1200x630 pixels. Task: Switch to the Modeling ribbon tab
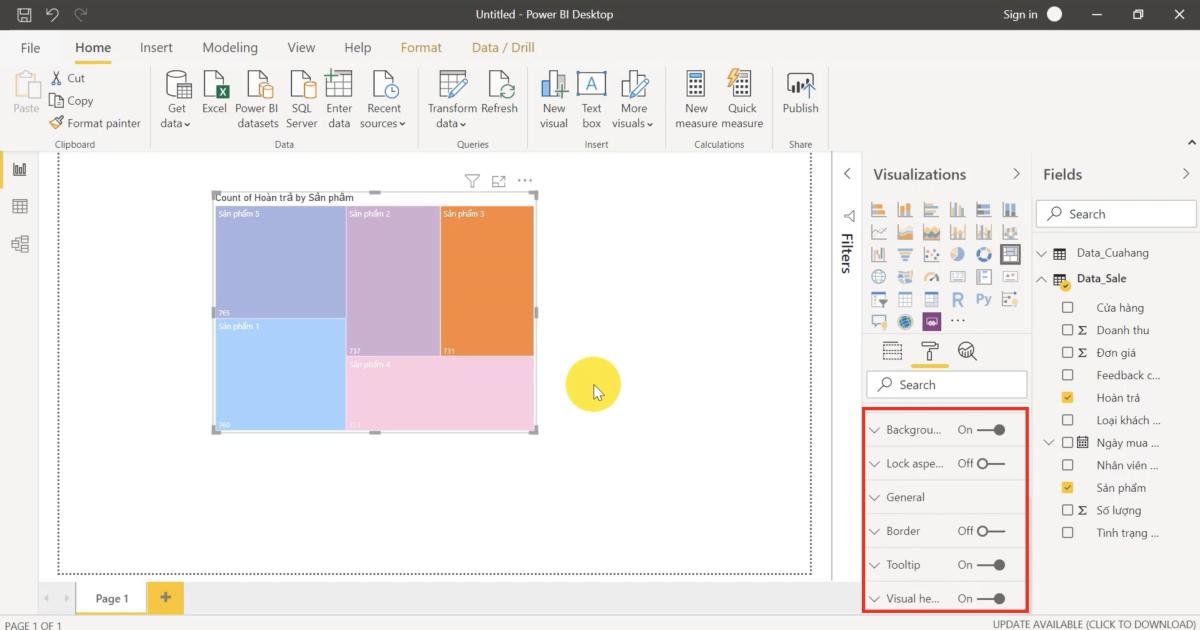[230, 47]
